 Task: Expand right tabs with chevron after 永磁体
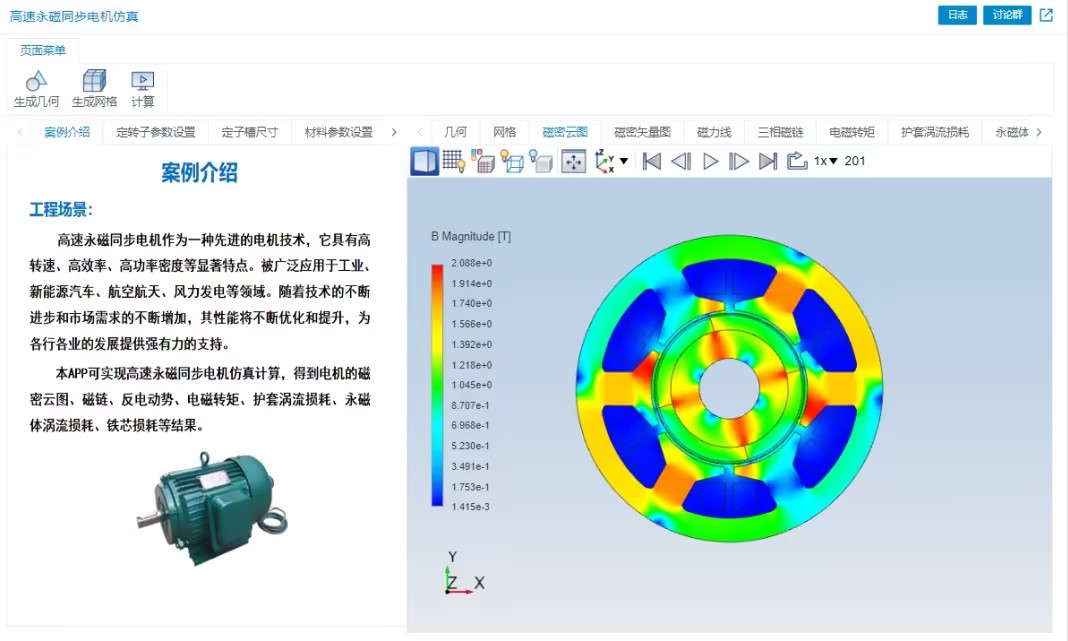[x=1039, y=132]
